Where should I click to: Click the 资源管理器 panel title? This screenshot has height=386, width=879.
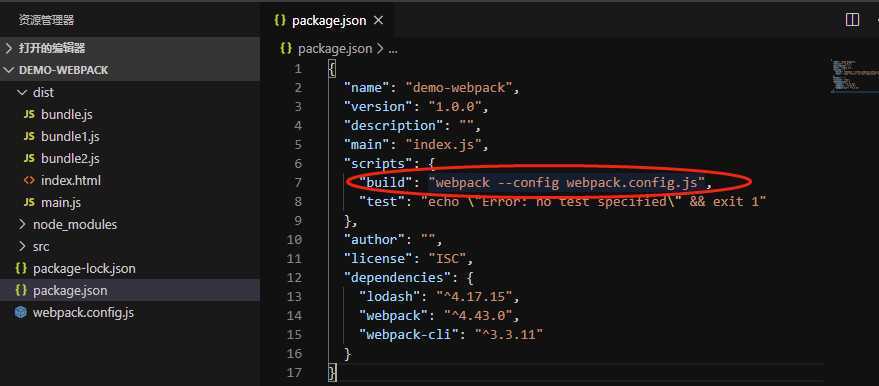(47, 21)
